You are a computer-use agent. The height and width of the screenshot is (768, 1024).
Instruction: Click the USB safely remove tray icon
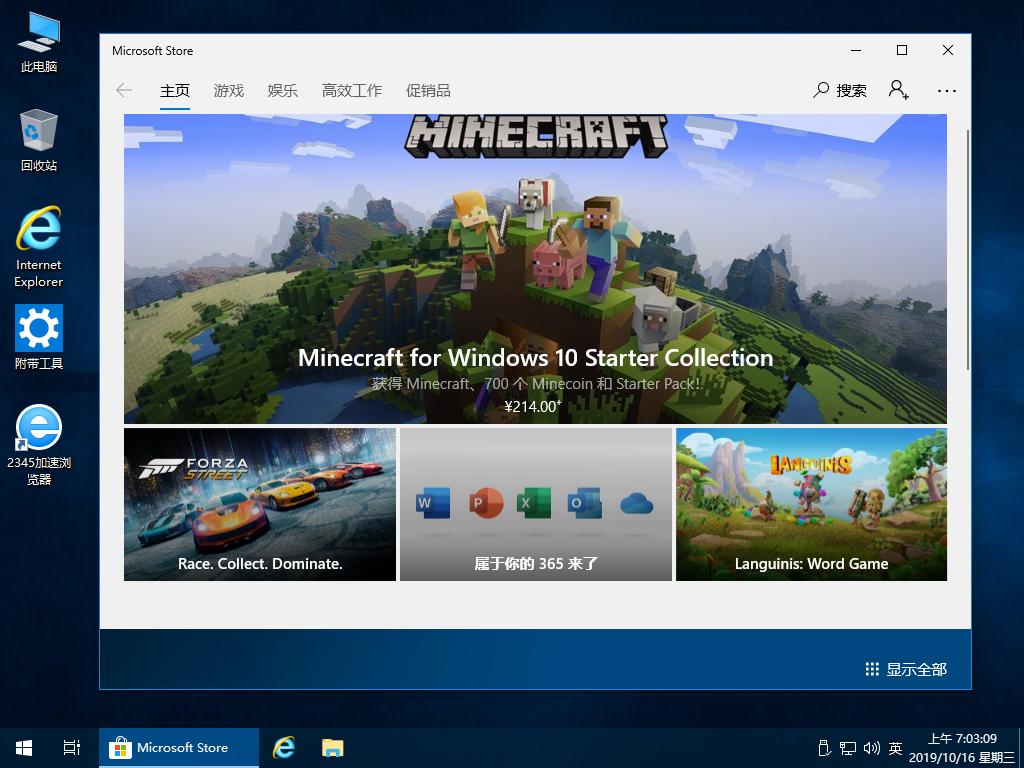(824, 748)
